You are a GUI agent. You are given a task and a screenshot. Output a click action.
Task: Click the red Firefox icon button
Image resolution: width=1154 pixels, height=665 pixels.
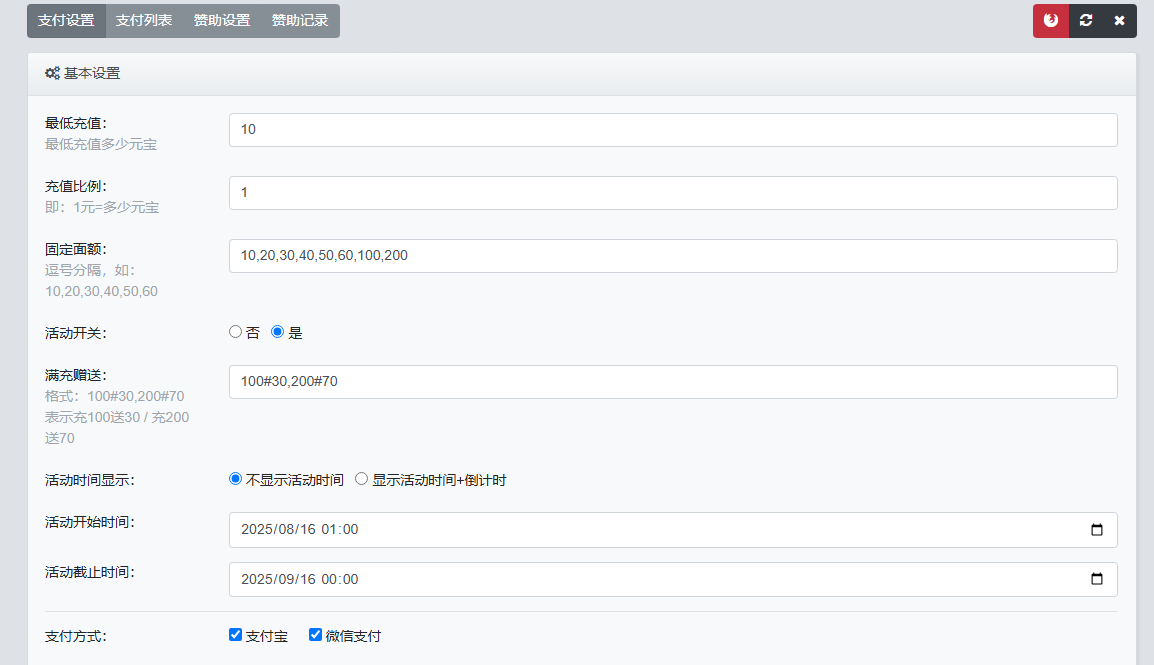[1050, 21]
